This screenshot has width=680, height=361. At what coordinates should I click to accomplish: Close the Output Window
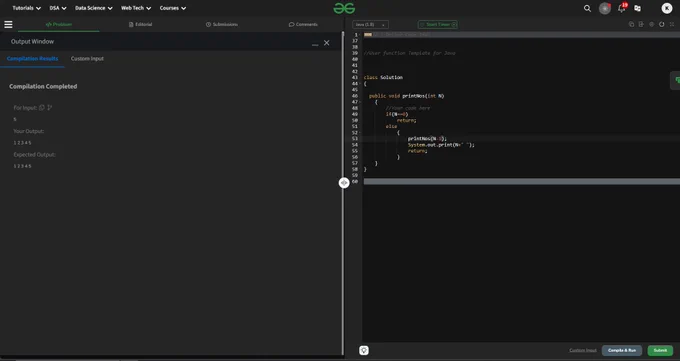[x=327, y=43]
